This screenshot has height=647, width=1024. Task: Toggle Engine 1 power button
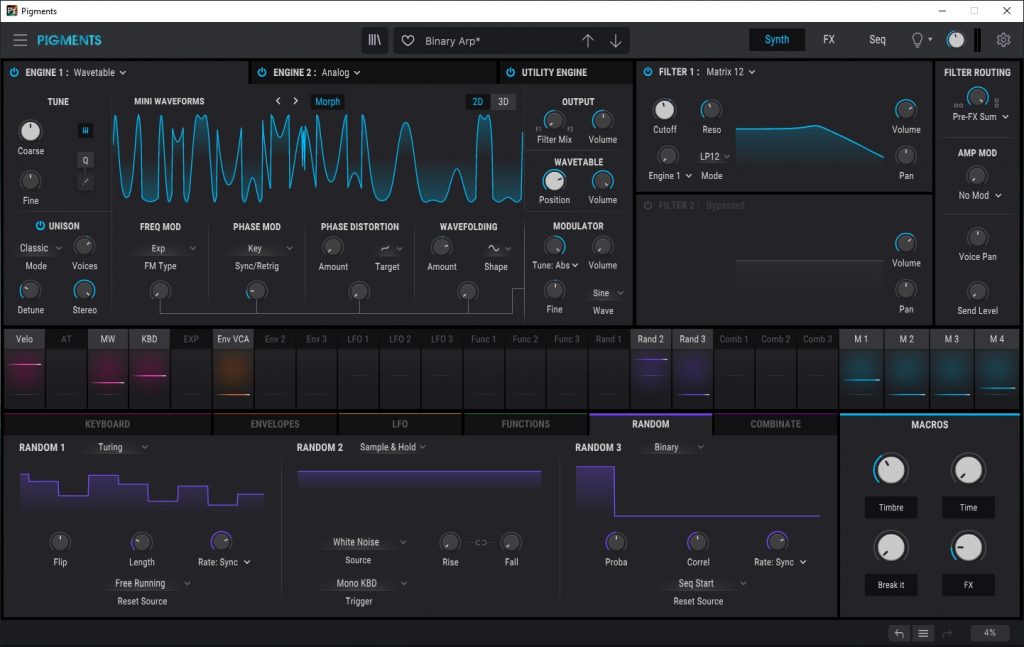tap(14, 72)
